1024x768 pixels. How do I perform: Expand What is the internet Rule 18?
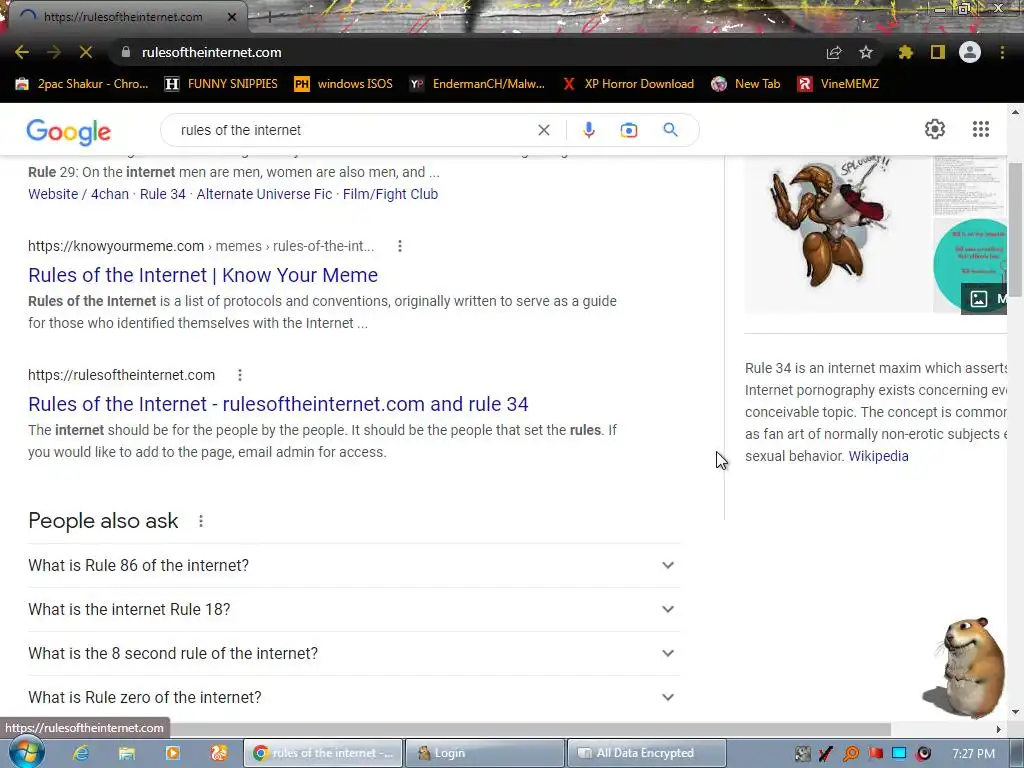pyautogui.click(x=353, y=609)
